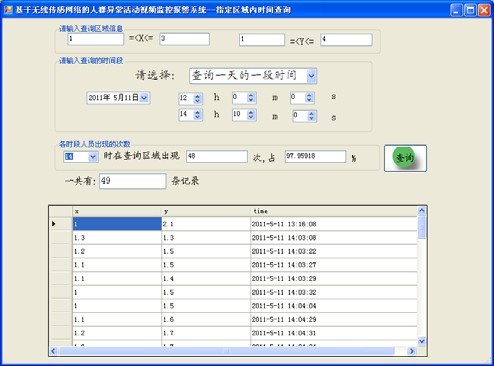
Task: Click the occurrence count field showing 48
Action: (217, 156)
